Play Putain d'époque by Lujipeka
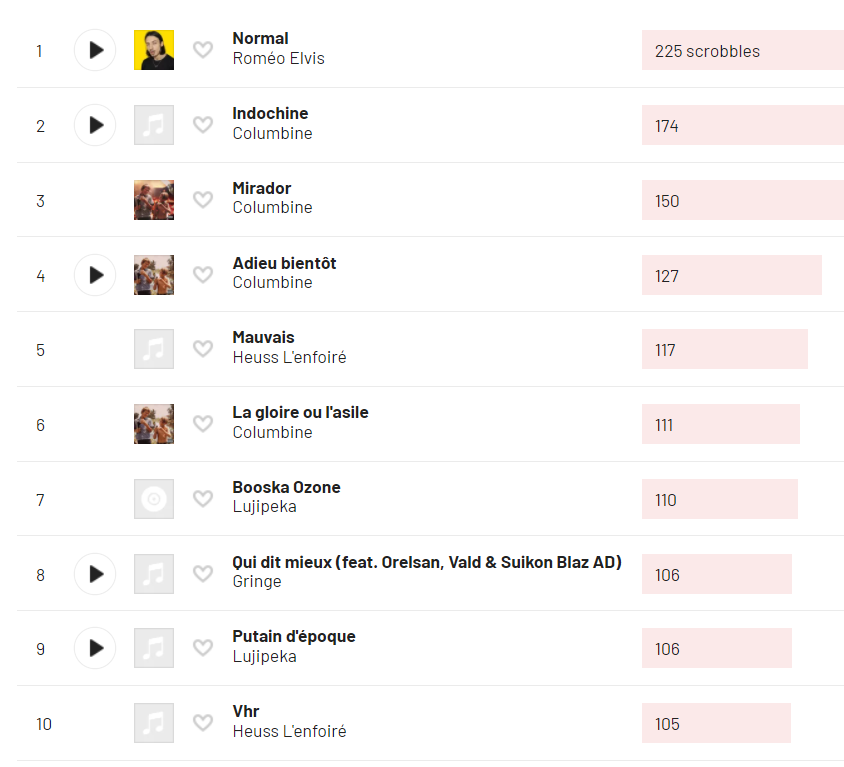 click(x=95, y=648)
